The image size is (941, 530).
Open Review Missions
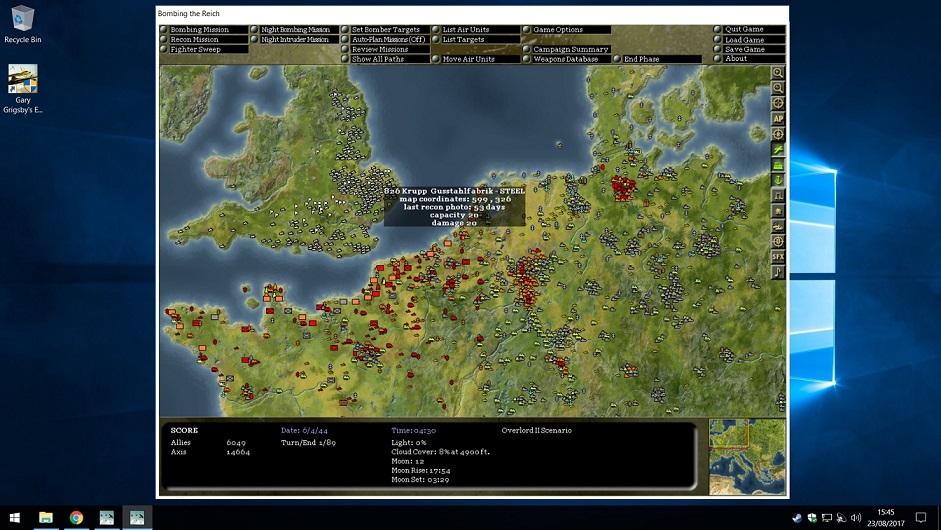coord(385,49)
